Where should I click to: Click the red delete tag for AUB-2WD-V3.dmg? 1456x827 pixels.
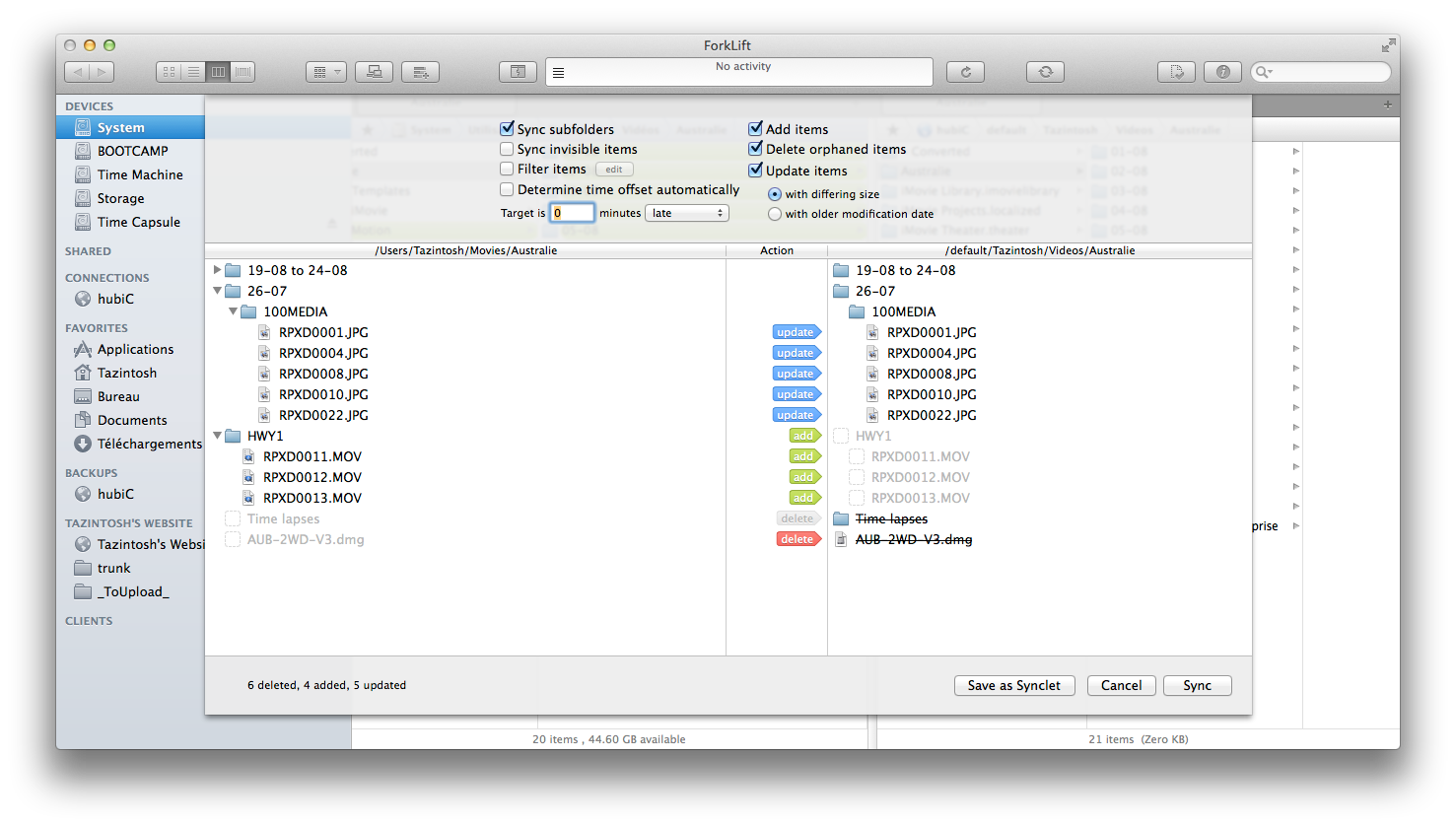[797, 539]
